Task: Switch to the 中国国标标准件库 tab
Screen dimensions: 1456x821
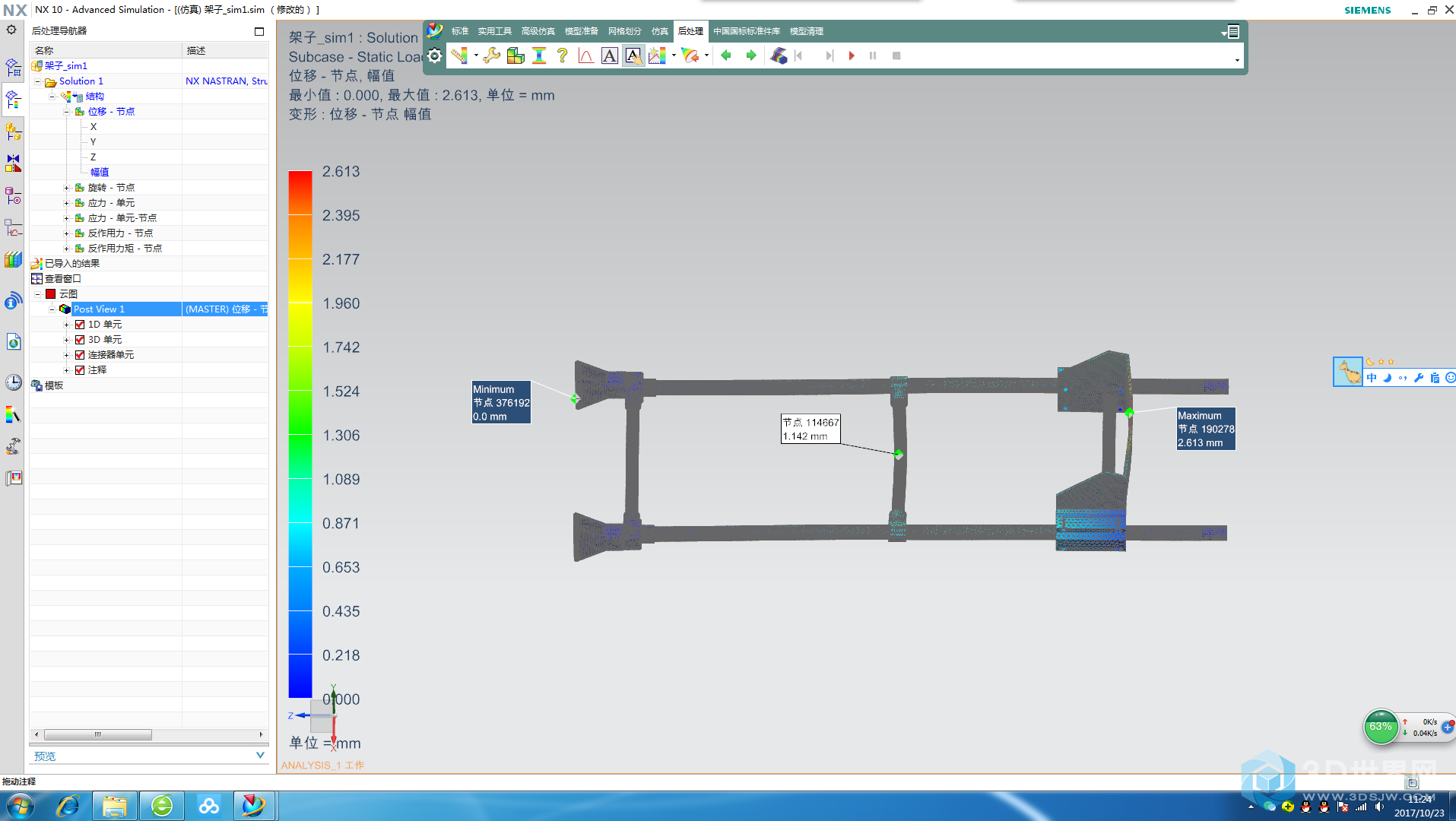Action: pyautogui.click(x=747, y=31)
